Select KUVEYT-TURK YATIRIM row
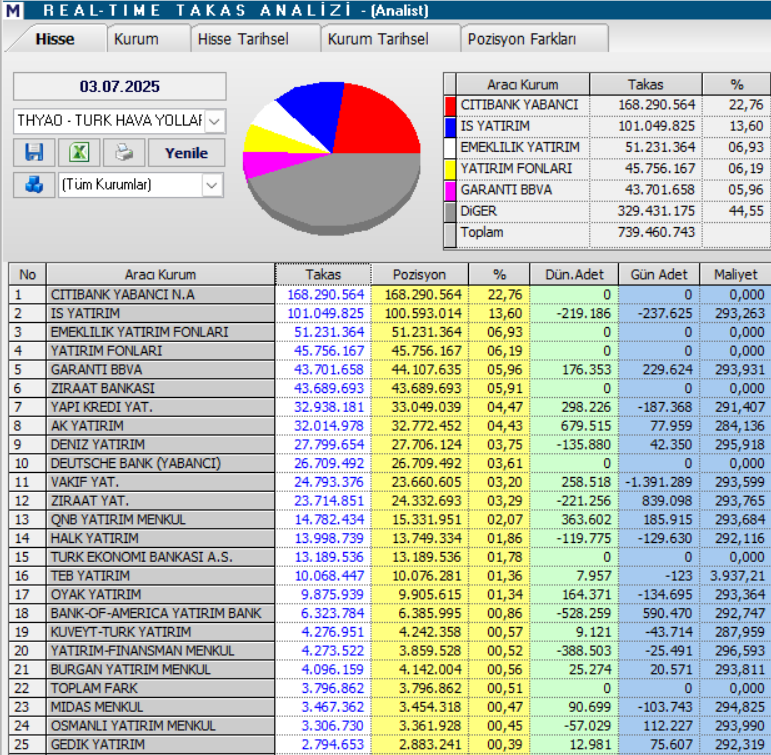This screenshot has width=771, height=755. [x=390, y=632]
